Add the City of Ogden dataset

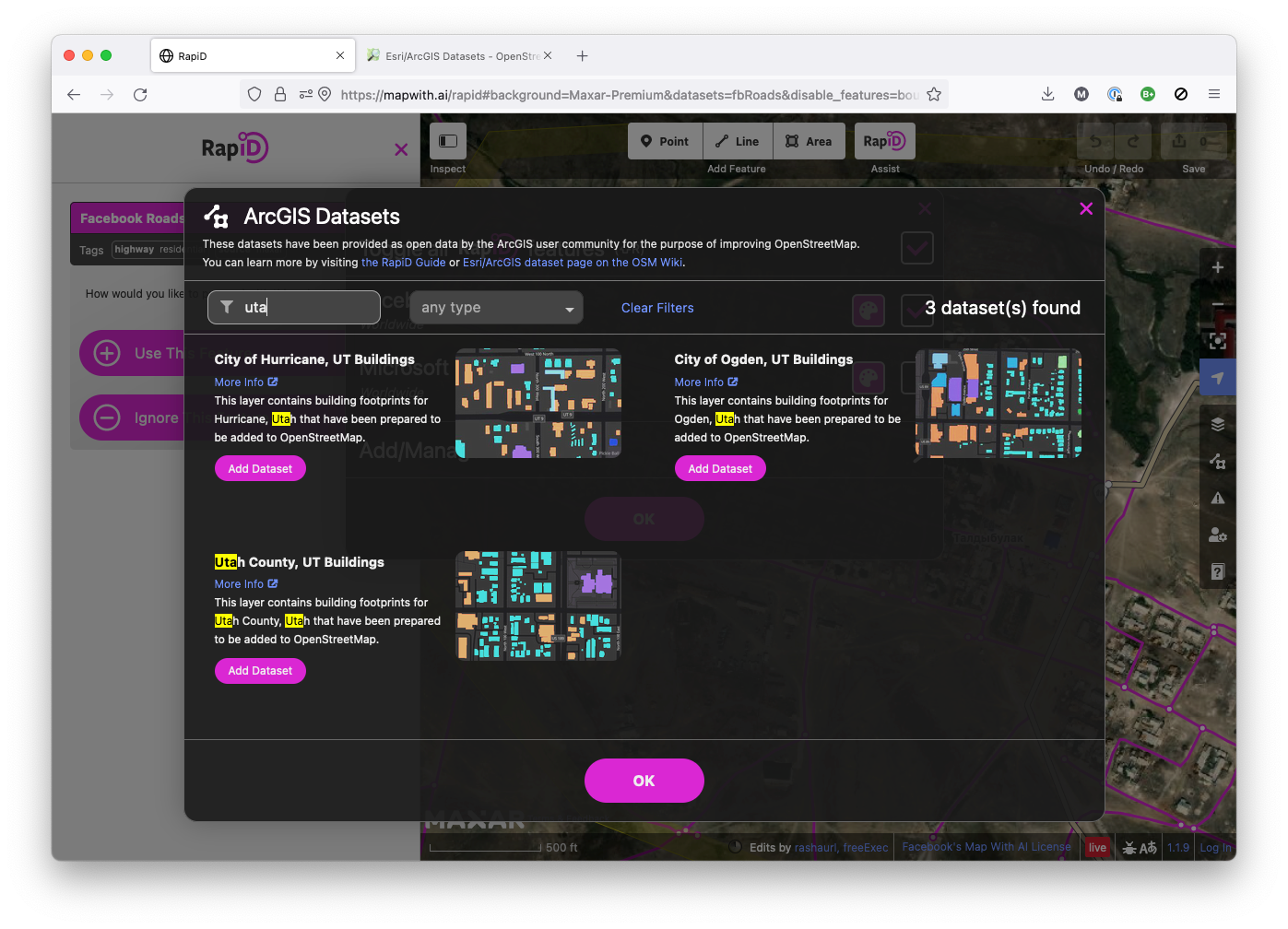pos(720,468)
